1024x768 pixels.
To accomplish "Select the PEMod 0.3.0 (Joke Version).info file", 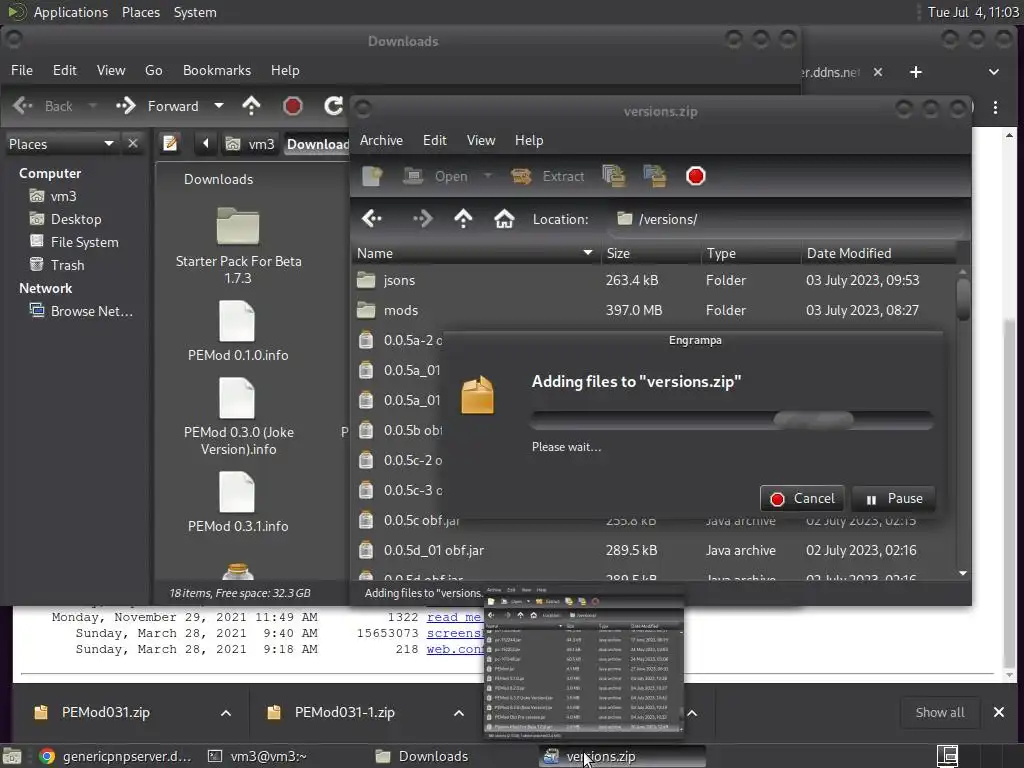I will (238, 418).
